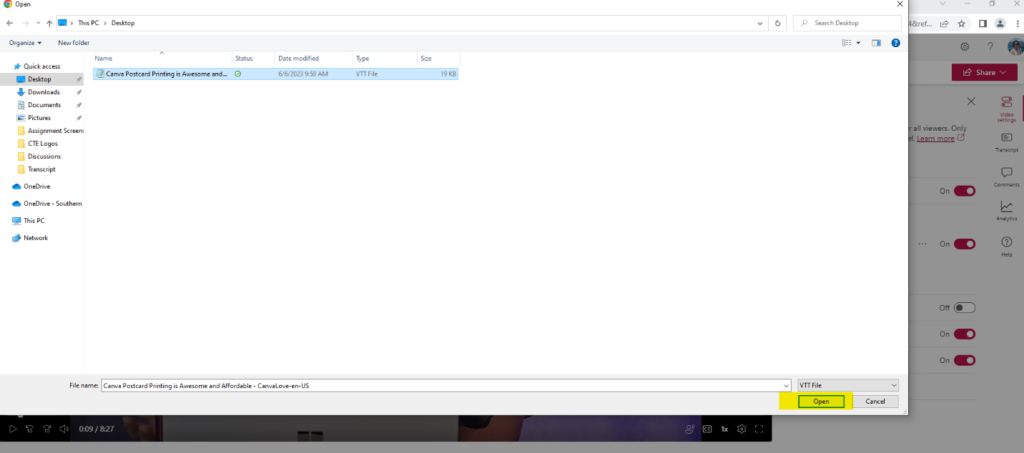Image resolution: width=1024 pixels, height=453 pixels.
Task: Change the file view layout icon
Action: coord(847,43)
